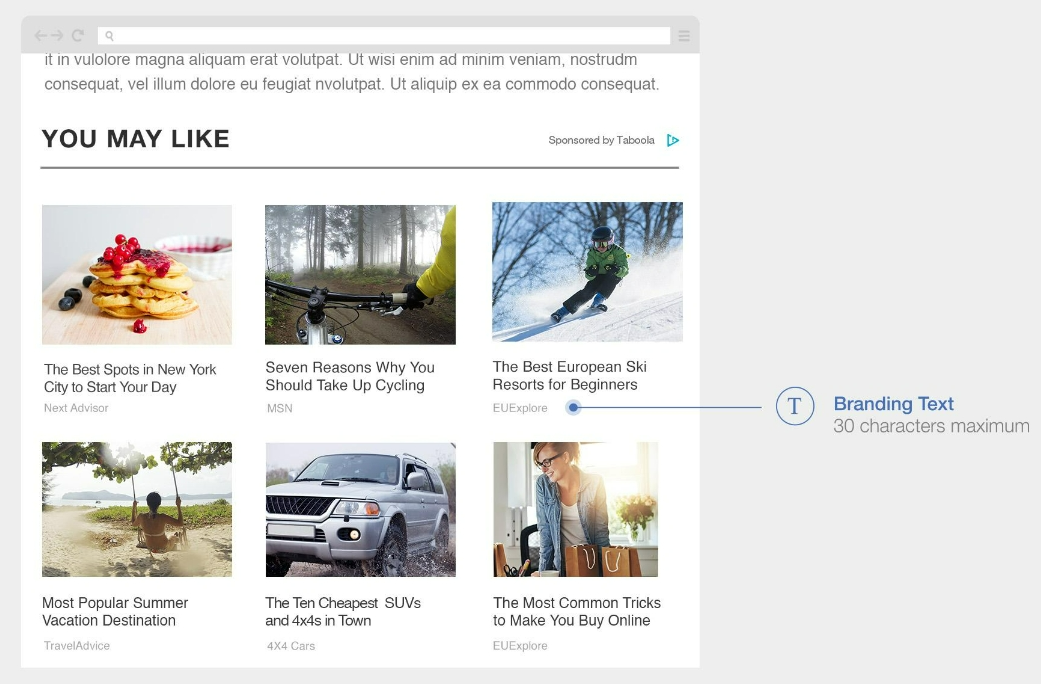Click the skier thumbnail image

pos(587,272)
